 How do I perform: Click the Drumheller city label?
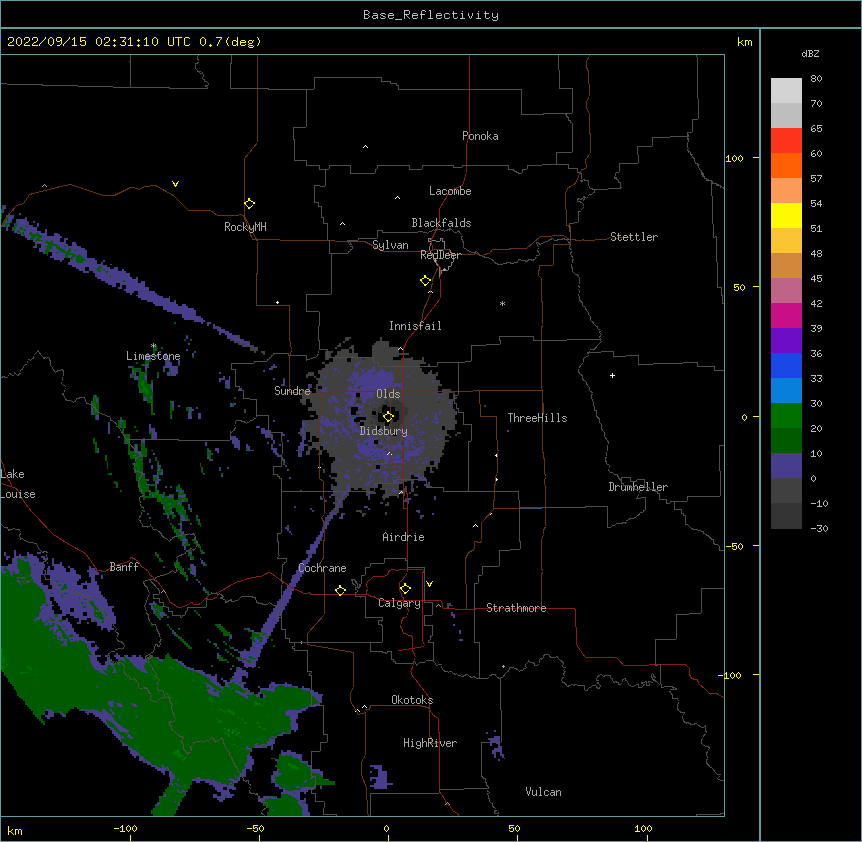click(x=638, y=487)
